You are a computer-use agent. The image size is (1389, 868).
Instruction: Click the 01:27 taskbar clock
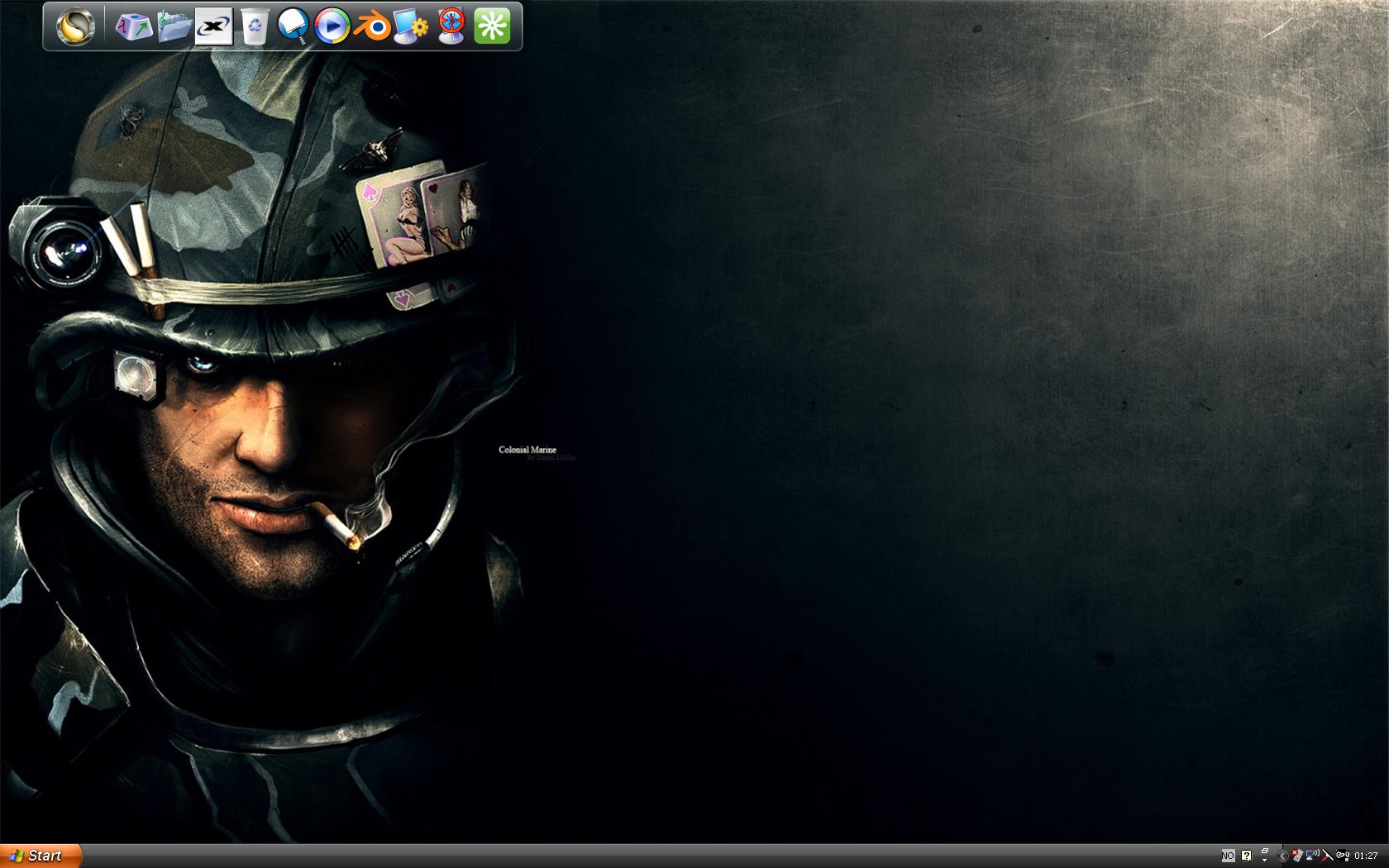(1366, 856)
